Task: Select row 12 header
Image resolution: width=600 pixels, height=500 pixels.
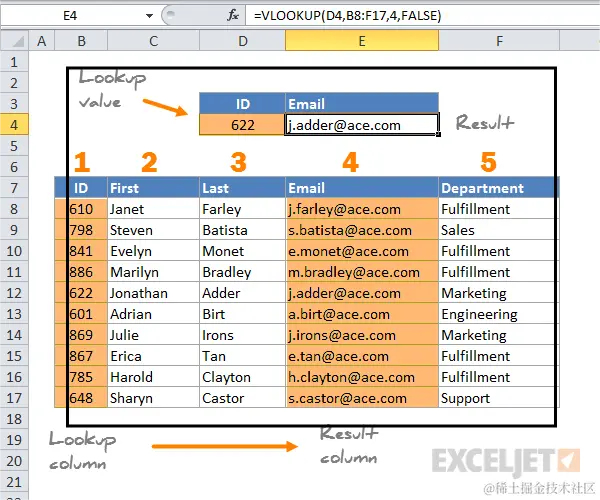Action: tap(14, 293)
